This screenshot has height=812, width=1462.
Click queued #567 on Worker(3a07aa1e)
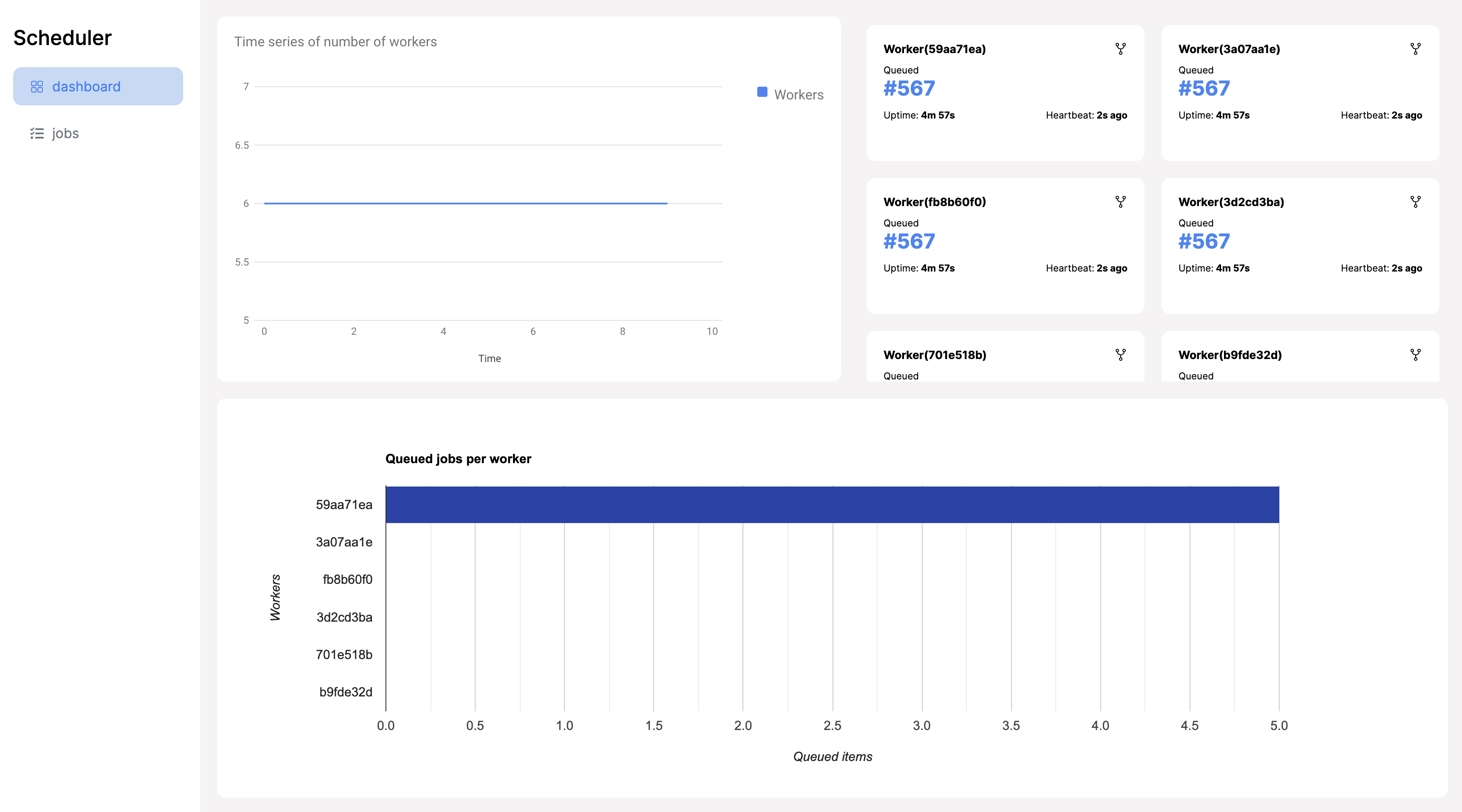1204,88
